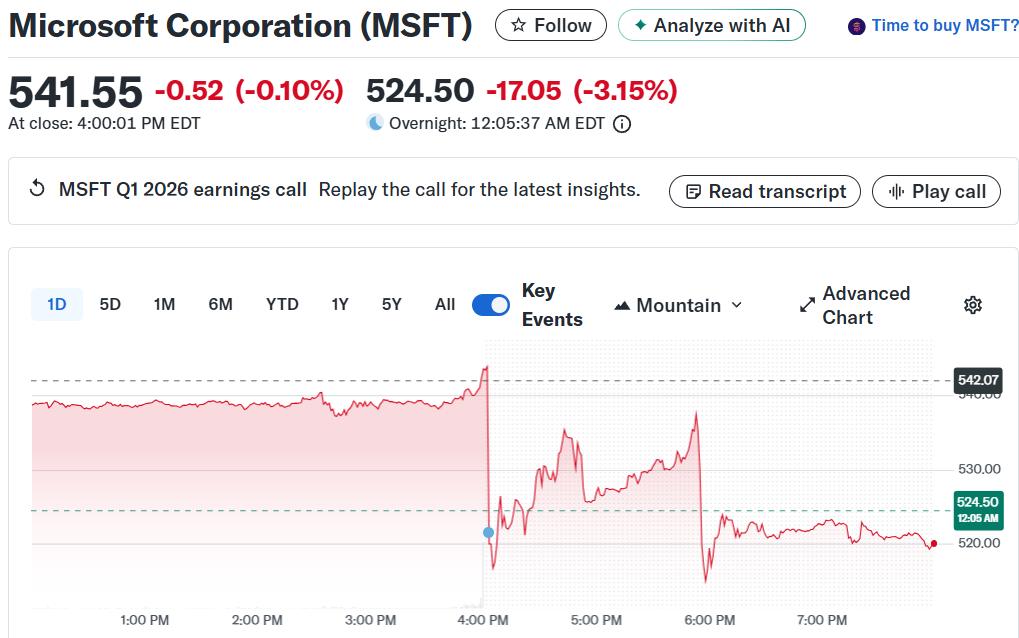The image size is (1019, 638).
Task: Select the All time range
Action: coord(444,304)
